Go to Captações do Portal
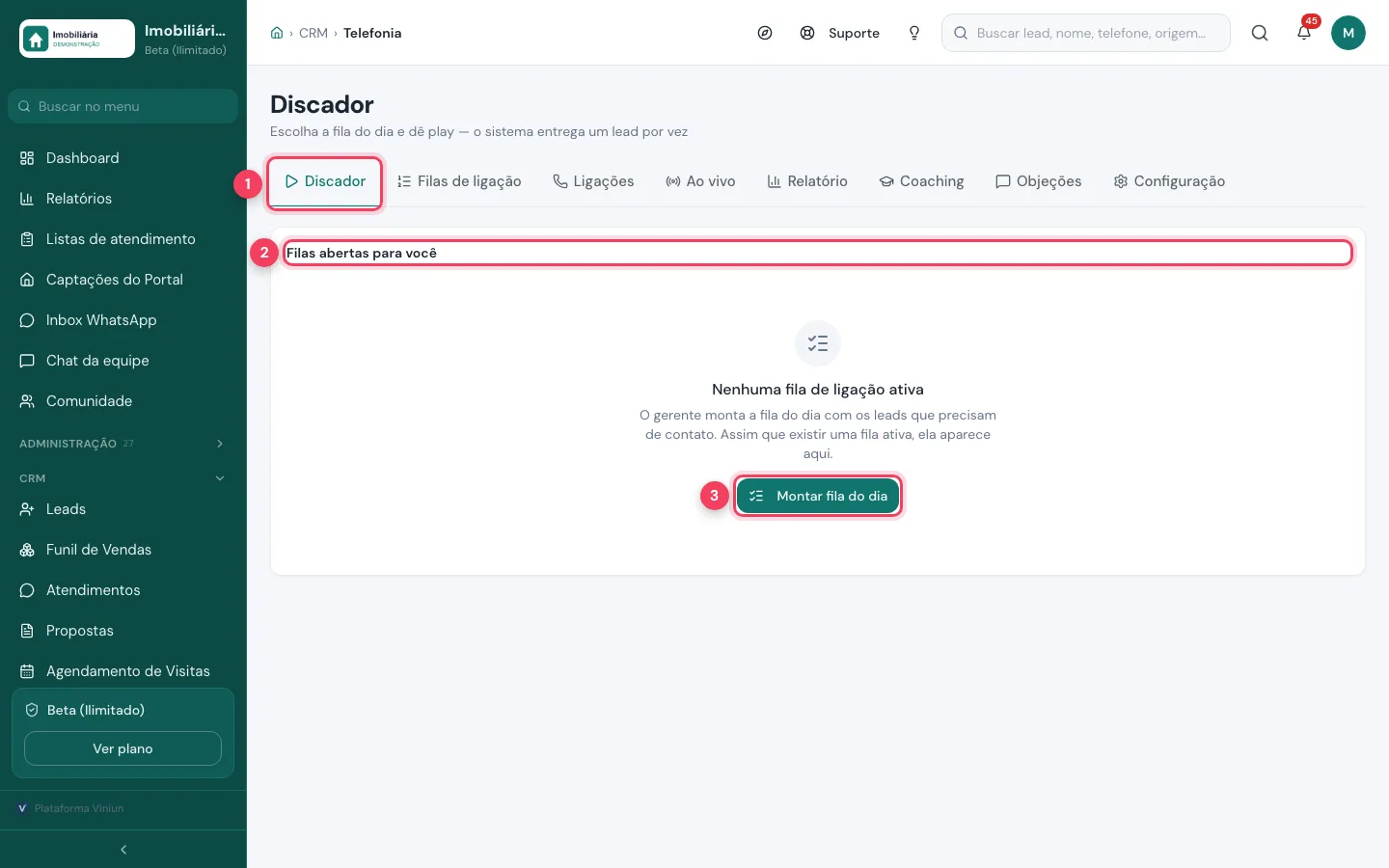 123,280
